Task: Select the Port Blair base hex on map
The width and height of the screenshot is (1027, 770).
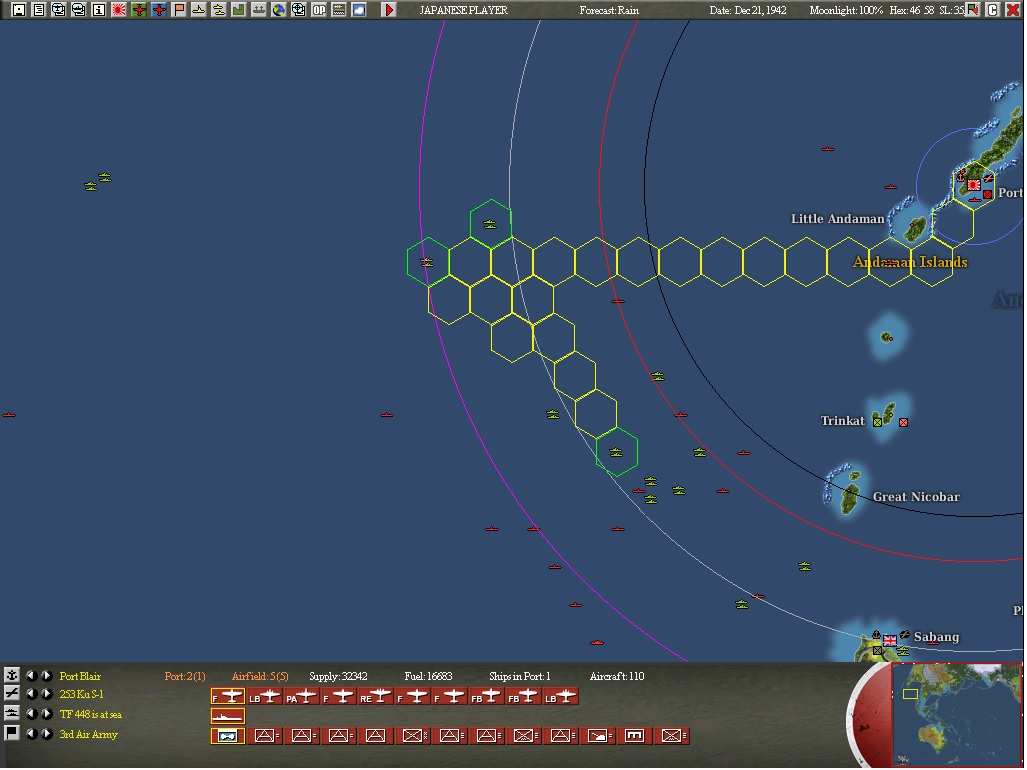Action: (974, 185)
